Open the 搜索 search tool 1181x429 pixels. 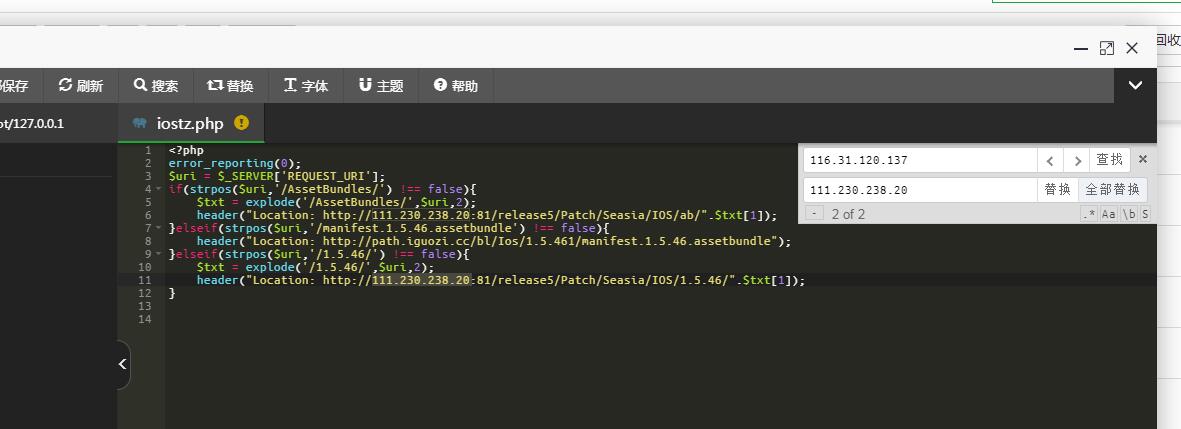click(x=156, y=86)
